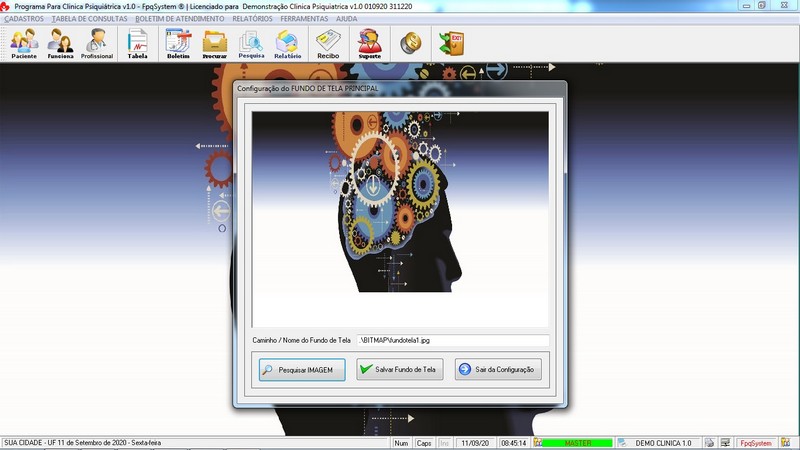Open the CADASTROS menu
The image size is (800, 450).
click(24, 19)
